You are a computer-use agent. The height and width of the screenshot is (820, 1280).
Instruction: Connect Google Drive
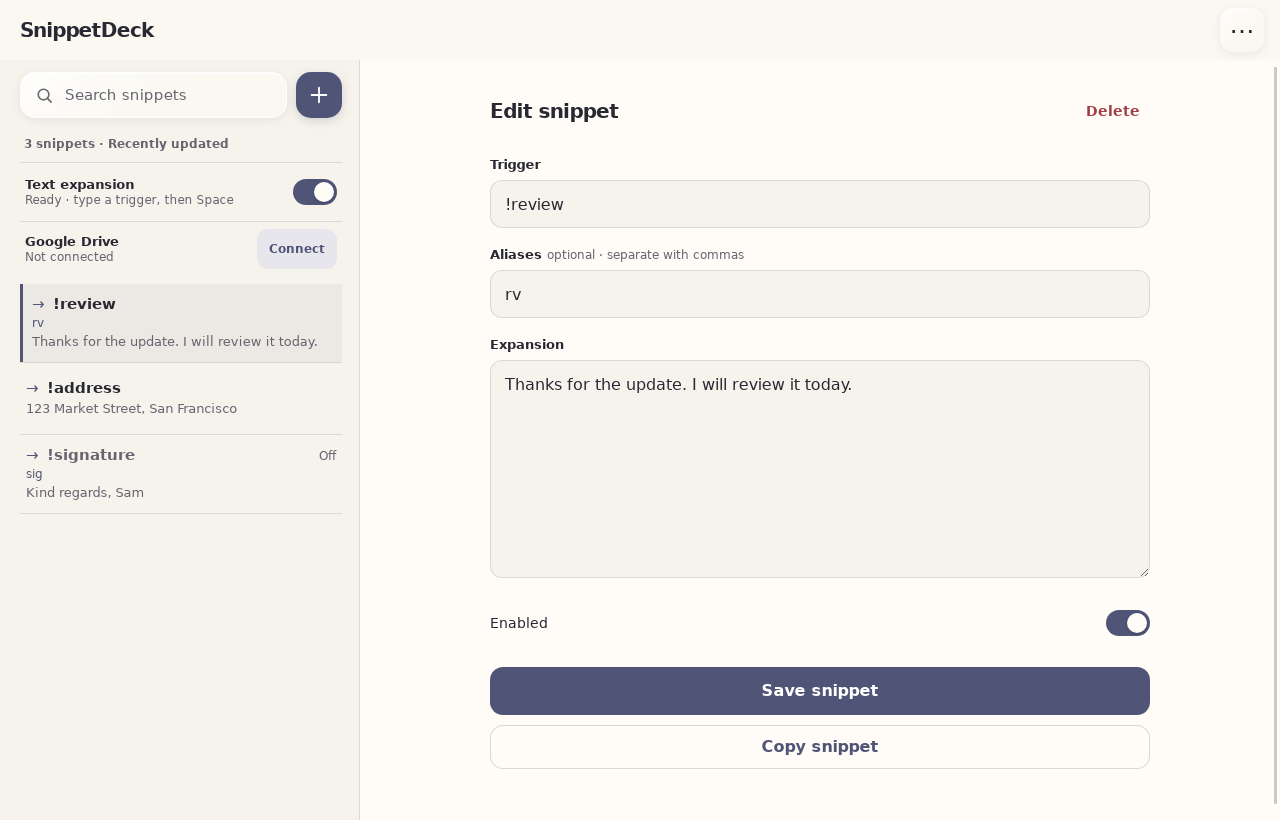pyautogui.click(x=297, y=249)
